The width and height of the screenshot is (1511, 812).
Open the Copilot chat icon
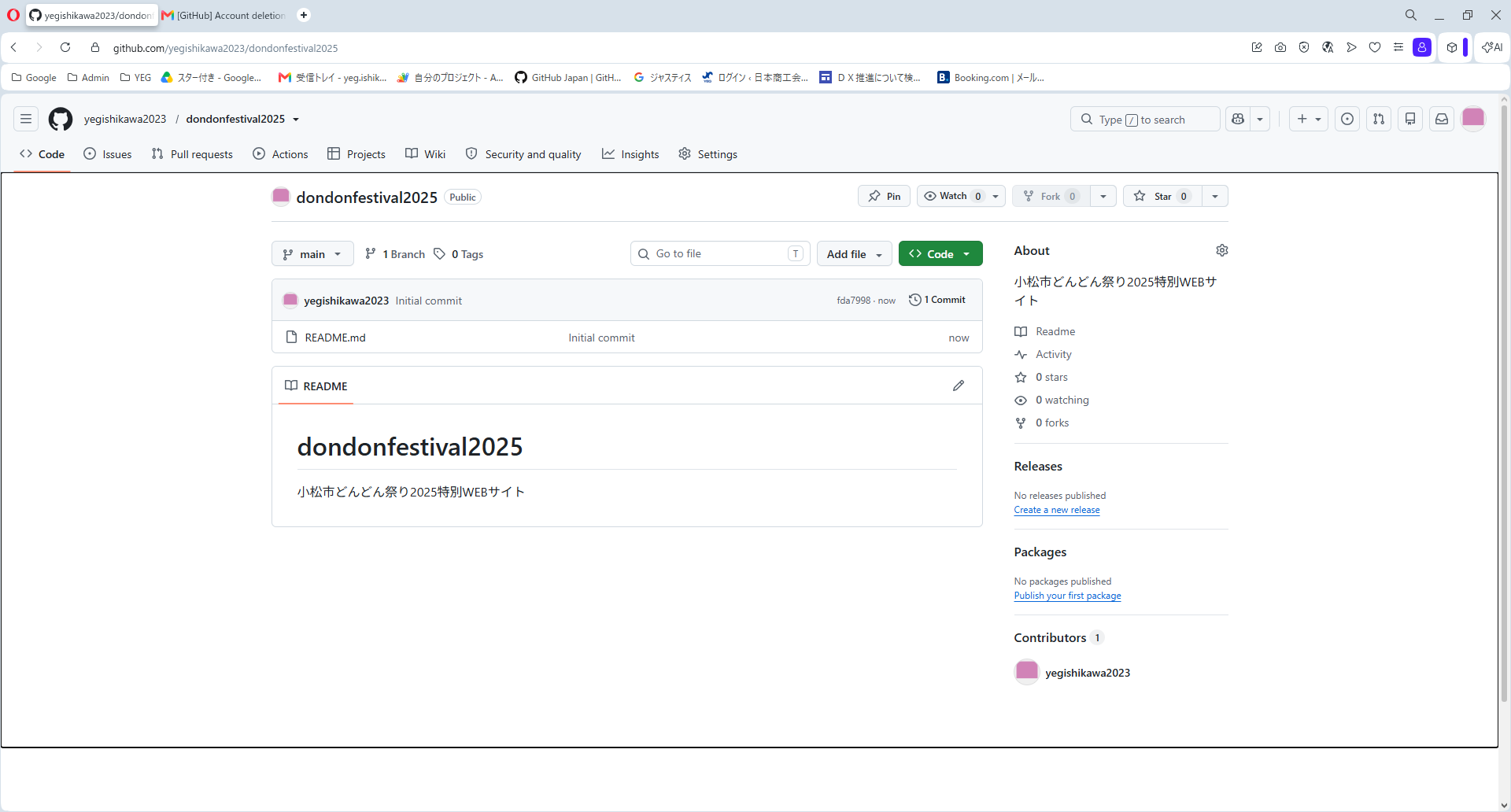click(1238, 119)
